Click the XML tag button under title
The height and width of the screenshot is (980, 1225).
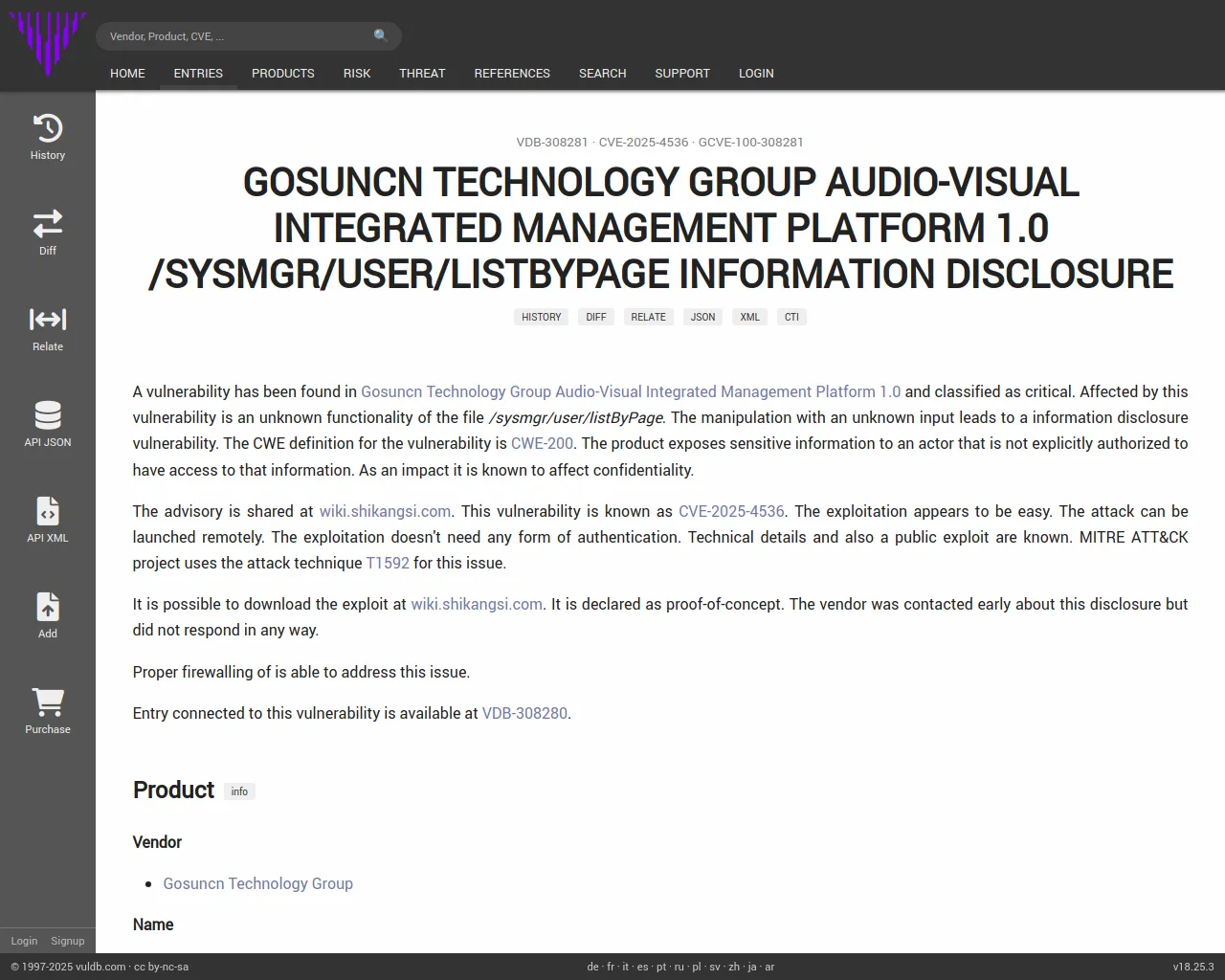coord(749,317)
